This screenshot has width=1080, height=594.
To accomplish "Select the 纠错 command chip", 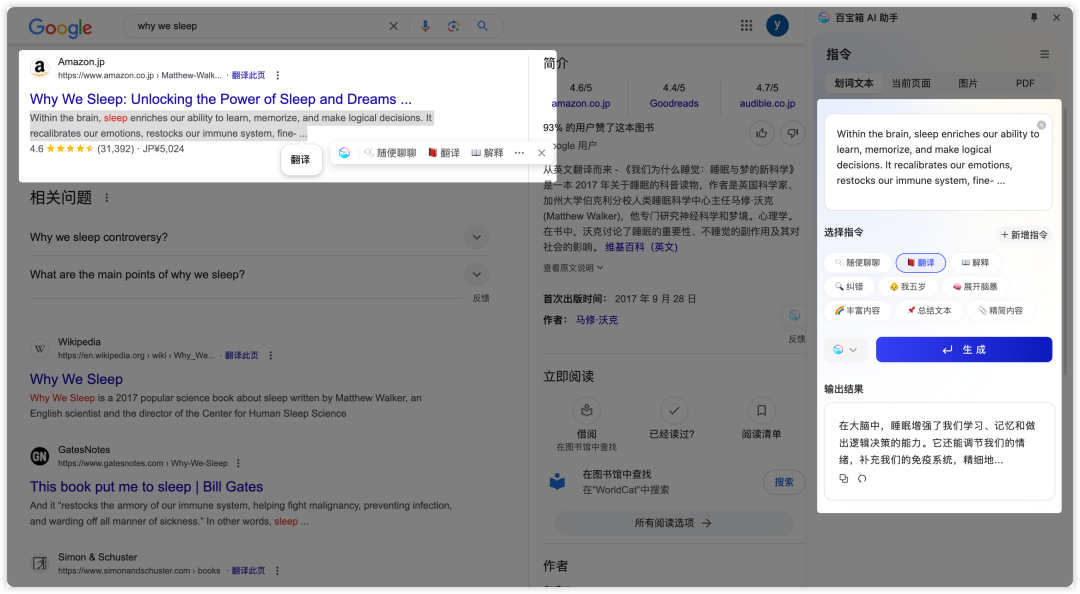I will [x=849, y=287].
